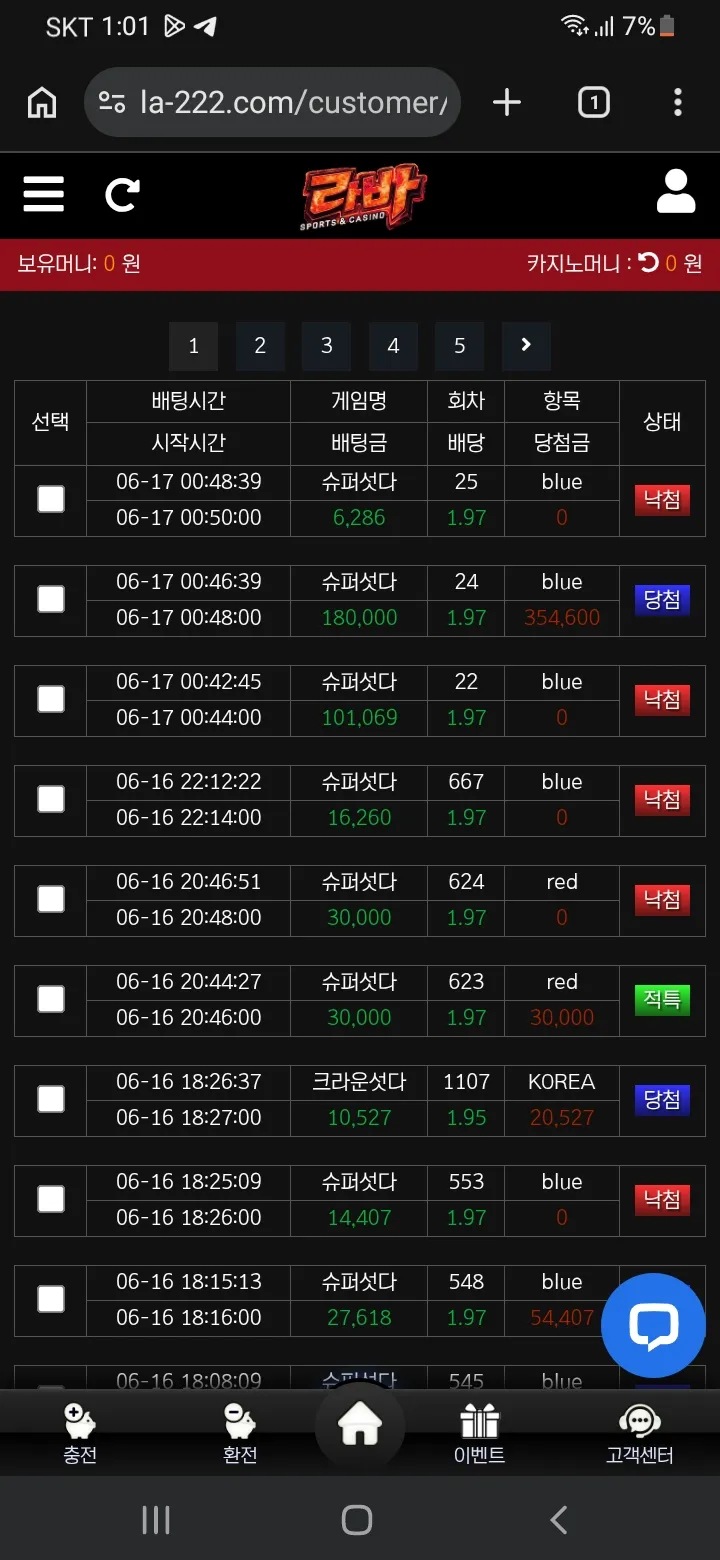Tick the checkbox for 크라운섯다 1107 row
The width and height of the screenshot is (720, 1560).
pyautogui.click(x=51, y=1099)
